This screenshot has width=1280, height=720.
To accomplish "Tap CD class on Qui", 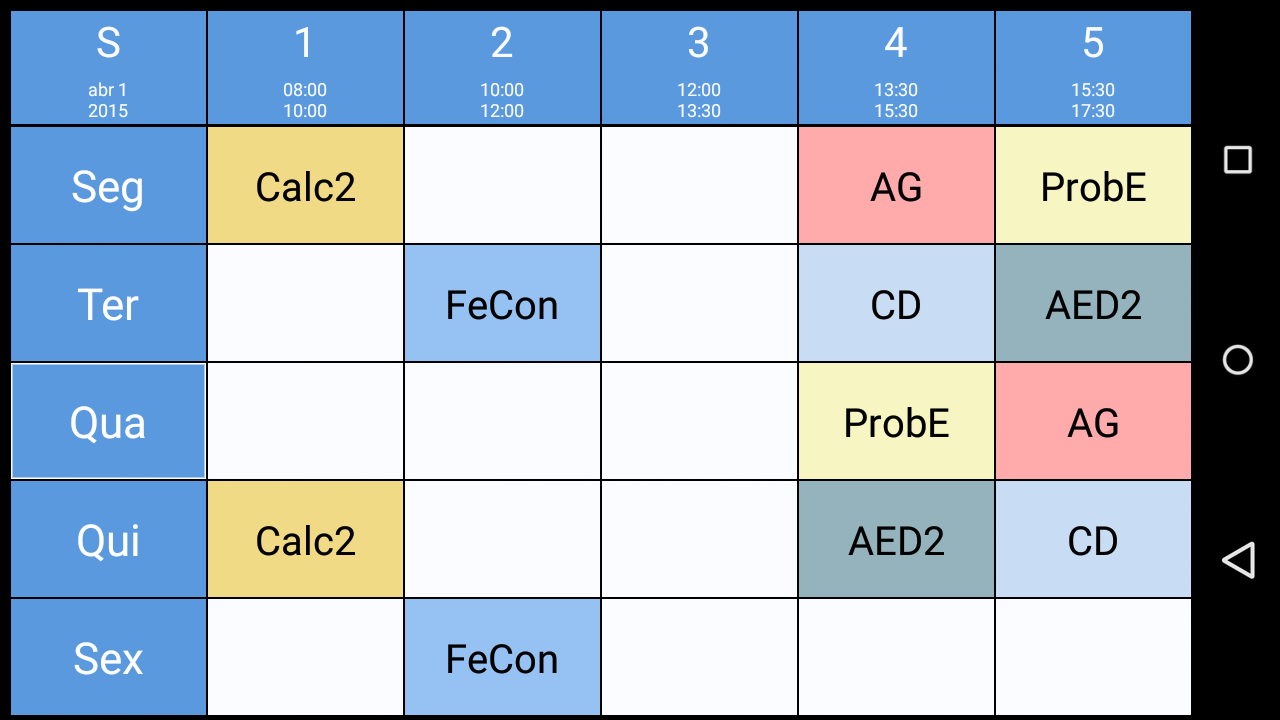I will pyautogui.click(x=1093, y=540).
